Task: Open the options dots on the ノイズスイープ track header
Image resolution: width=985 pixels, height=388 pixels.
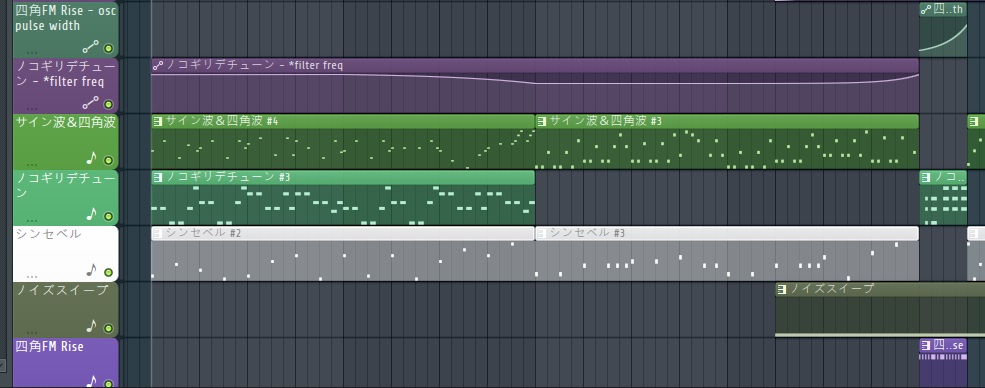Action: pos(32,332)
